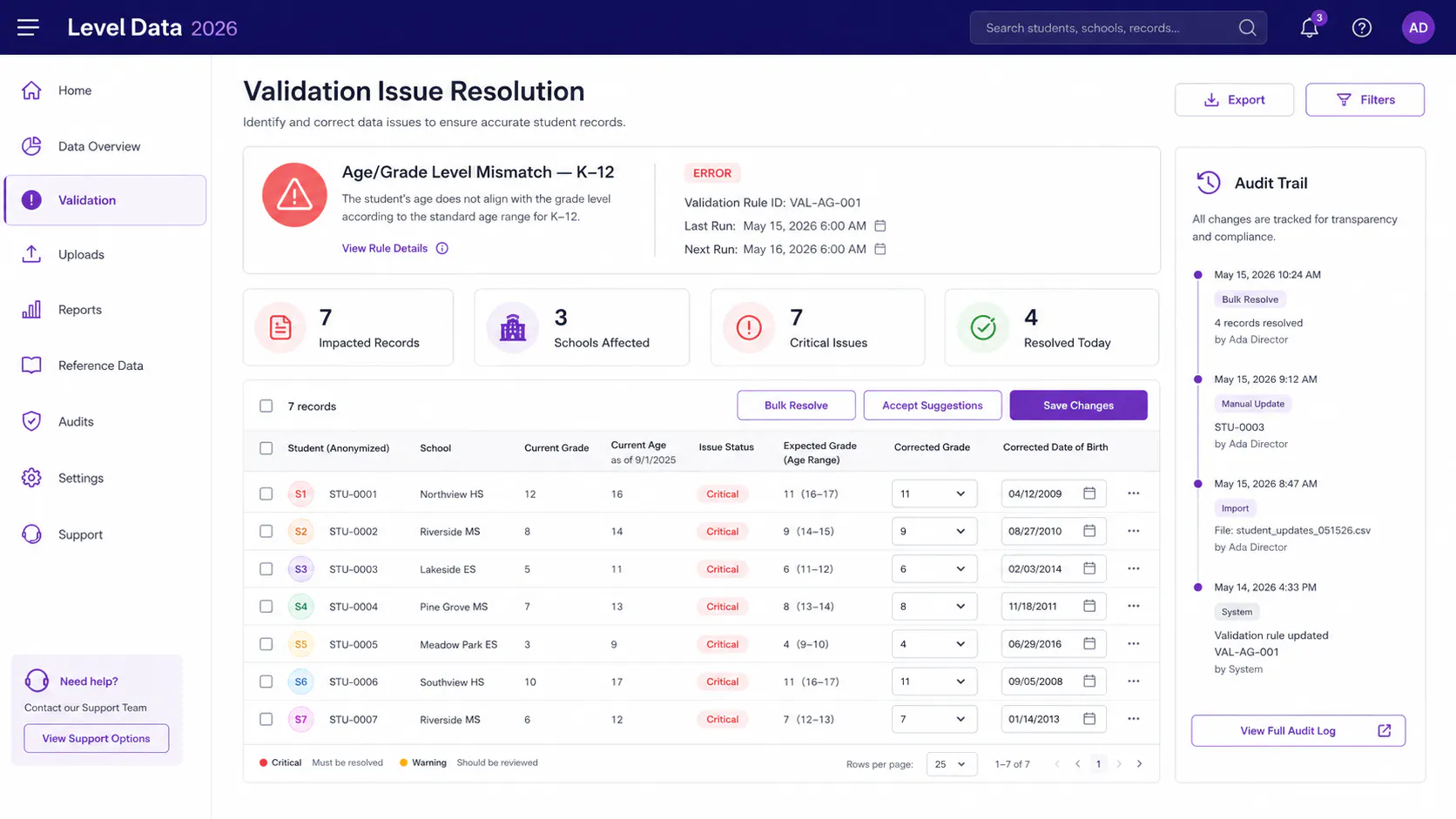
Task: Select the checkbox for STU-0001
Action: (x=266, y=493)
